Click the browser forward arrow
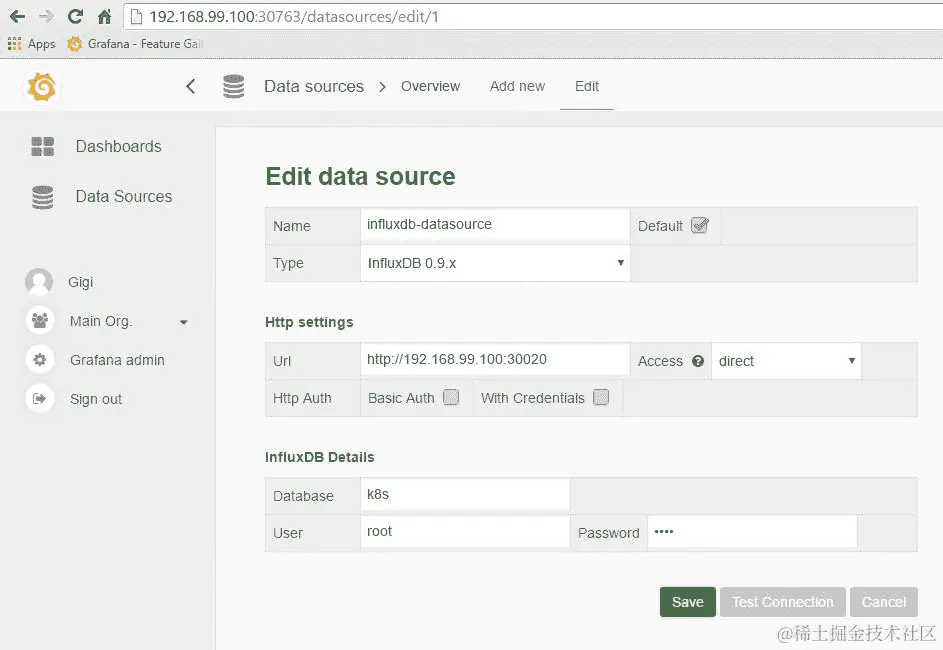The height and width of the screenshot is (650, 943). (46, 16)
